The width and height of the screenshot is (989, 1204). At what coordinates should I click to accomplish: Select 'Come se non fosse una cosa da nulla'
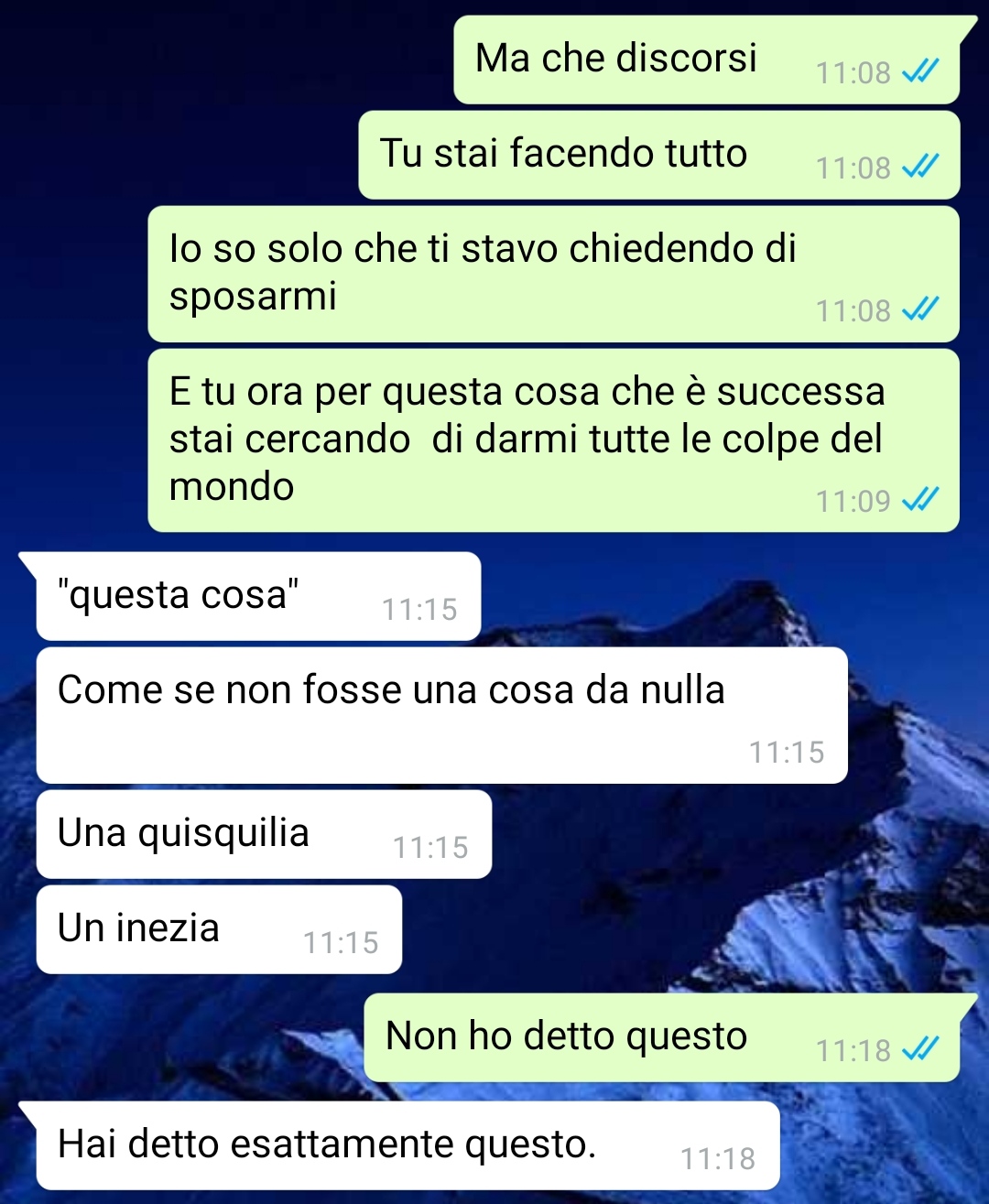[x=441, y=715]
